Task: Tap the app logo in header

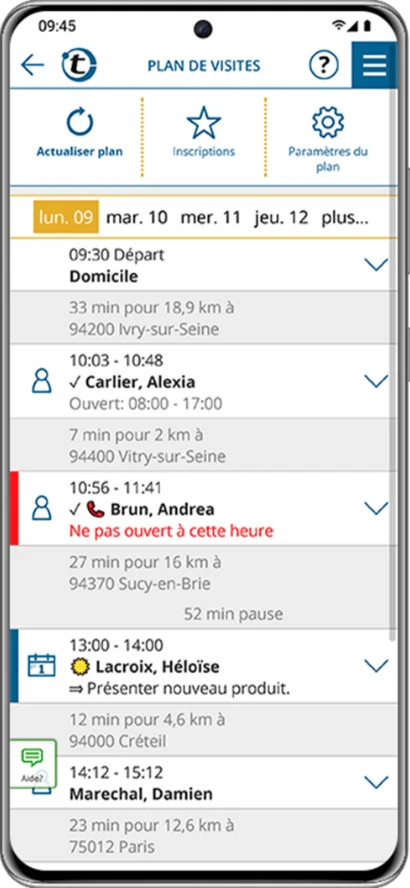Action: coord(79,65)
